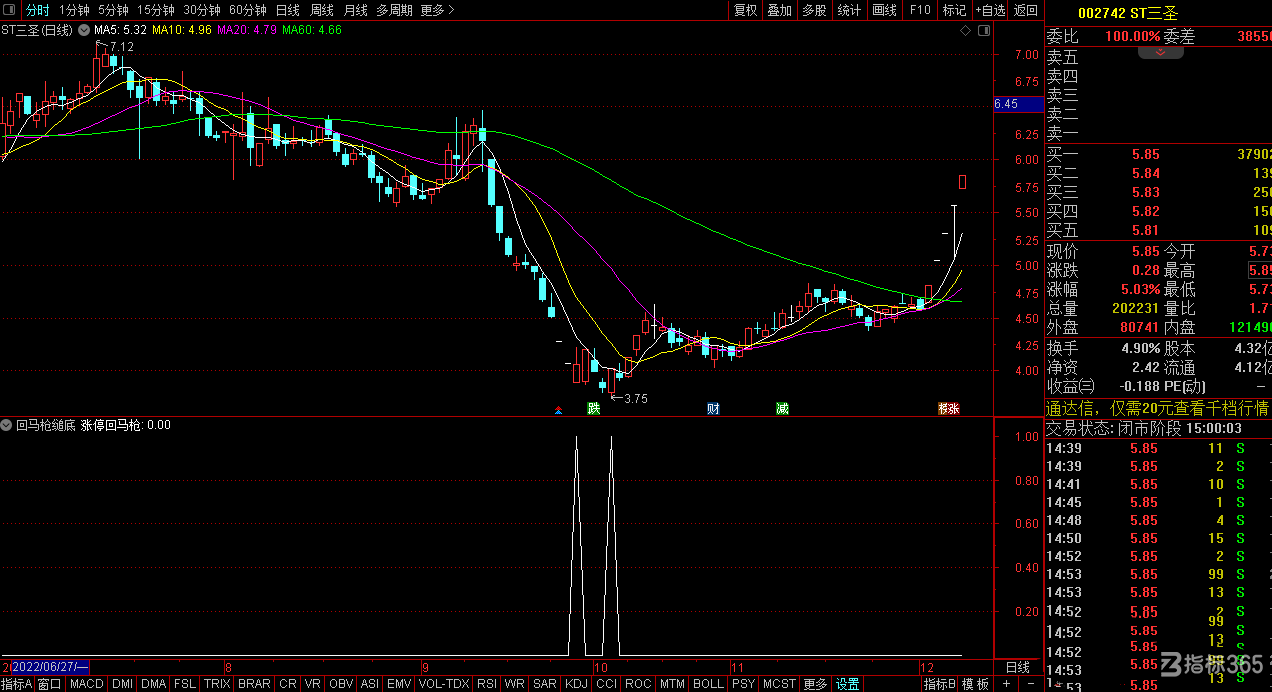The width and height of the screenshot is (1272, 692).
Task: Activate the 画线 drawing tools
Action: click(x=885, y=10)
